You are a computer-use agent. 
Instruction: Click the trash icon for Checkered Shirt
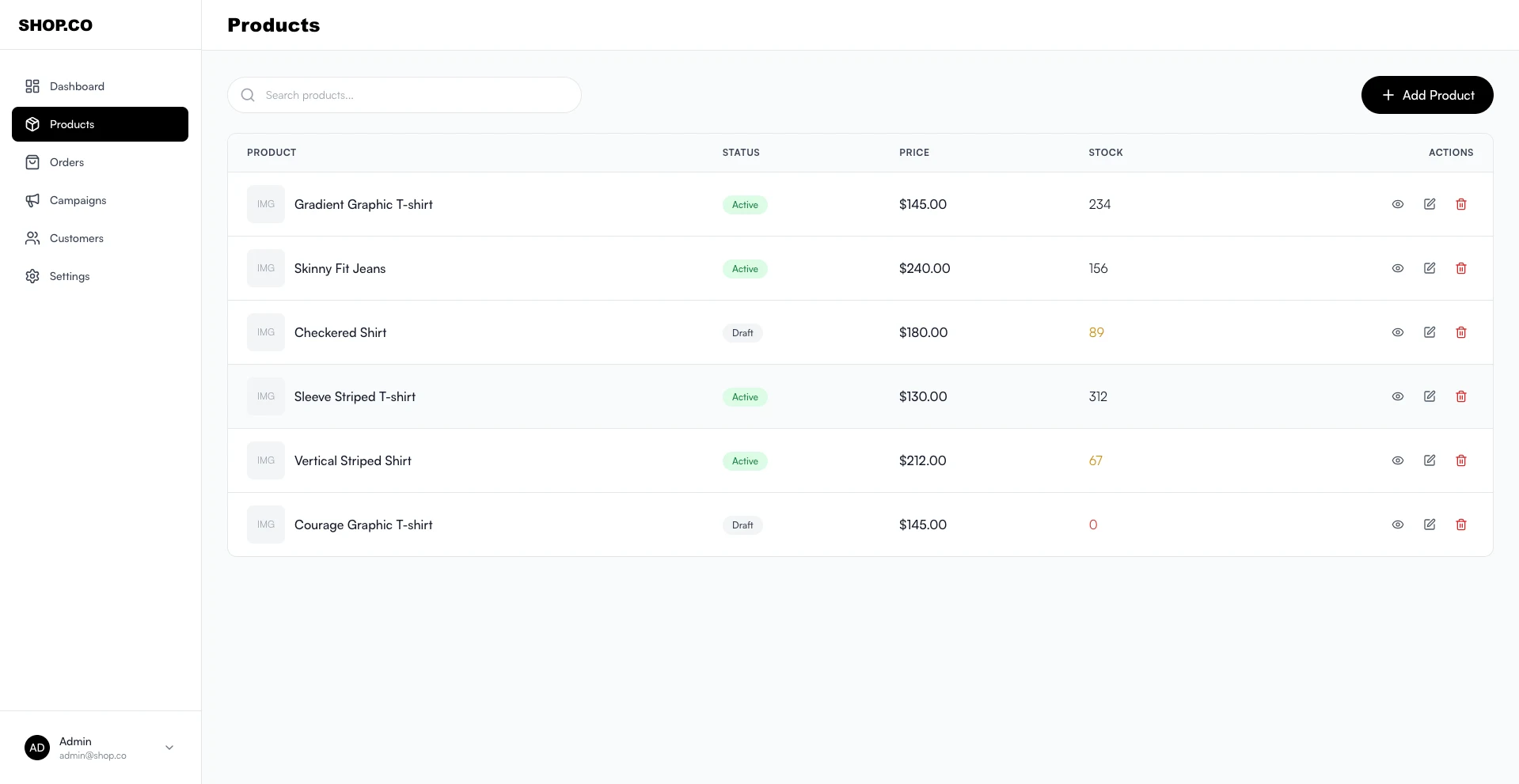1461,332
